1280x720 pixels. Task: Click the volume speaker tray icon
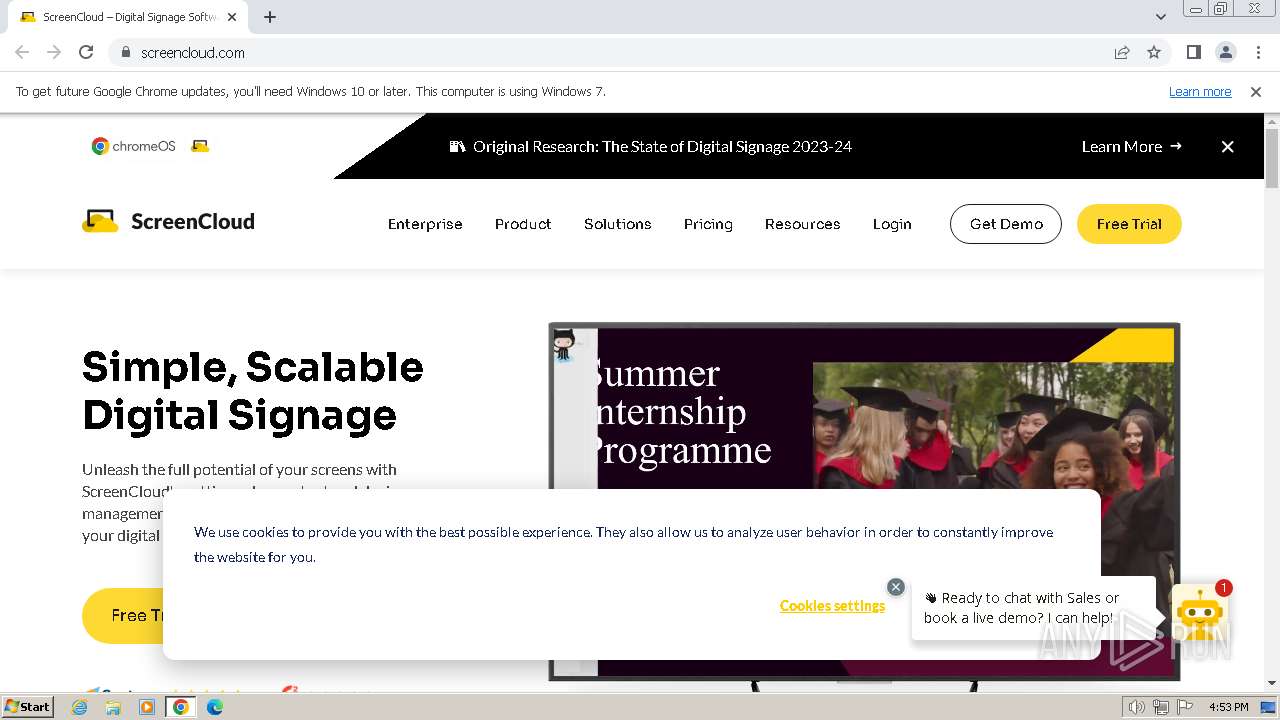(1137, 707)
